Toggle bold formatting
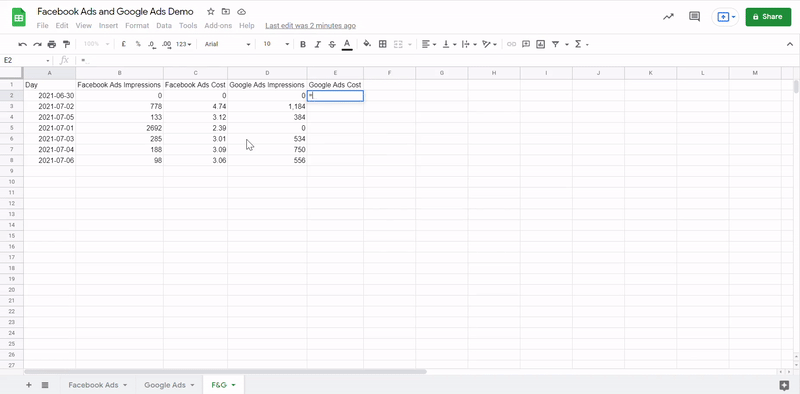Screen dimensions: 800x394 [303, 44]
